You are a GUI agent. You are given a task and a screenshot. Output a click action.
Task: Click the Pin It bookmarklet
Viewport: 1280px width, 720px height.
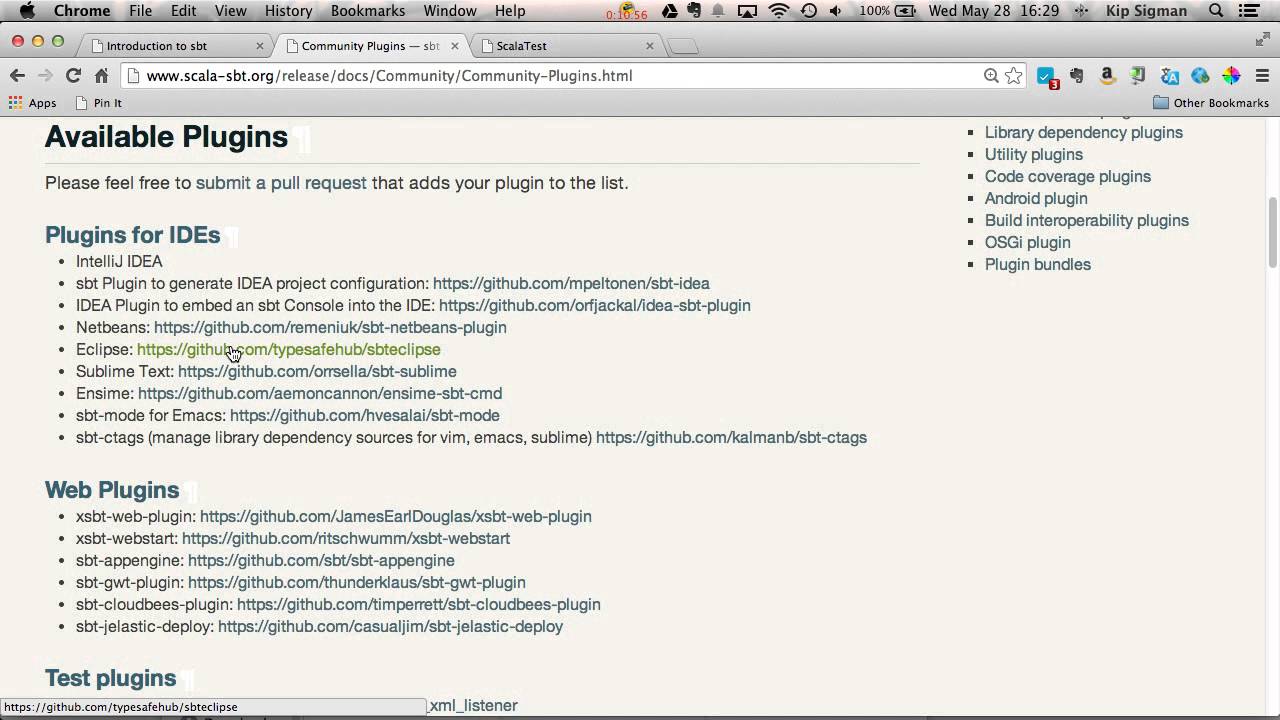(98, 103)
